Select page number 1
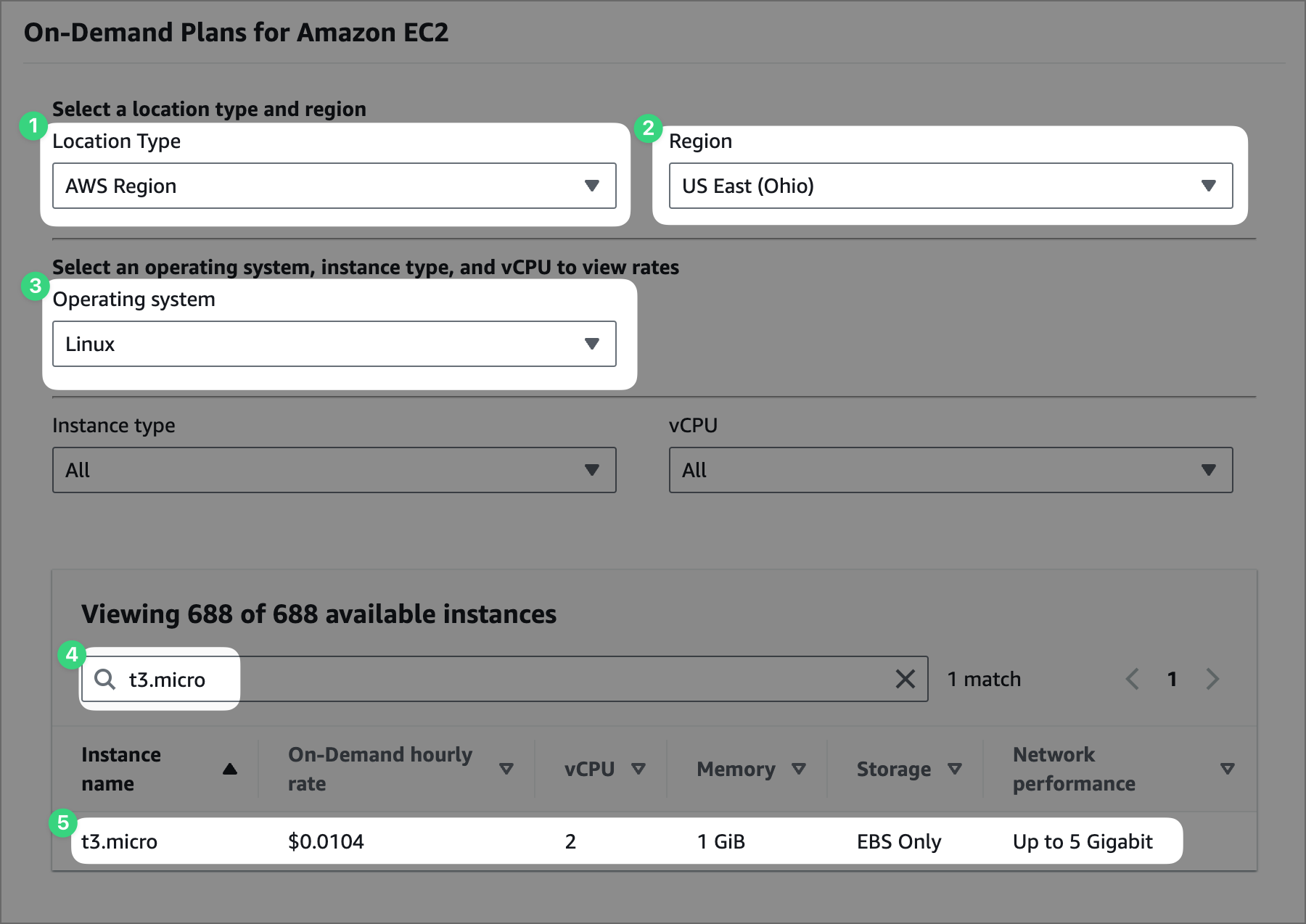1306x924 pixels. 1172,679
